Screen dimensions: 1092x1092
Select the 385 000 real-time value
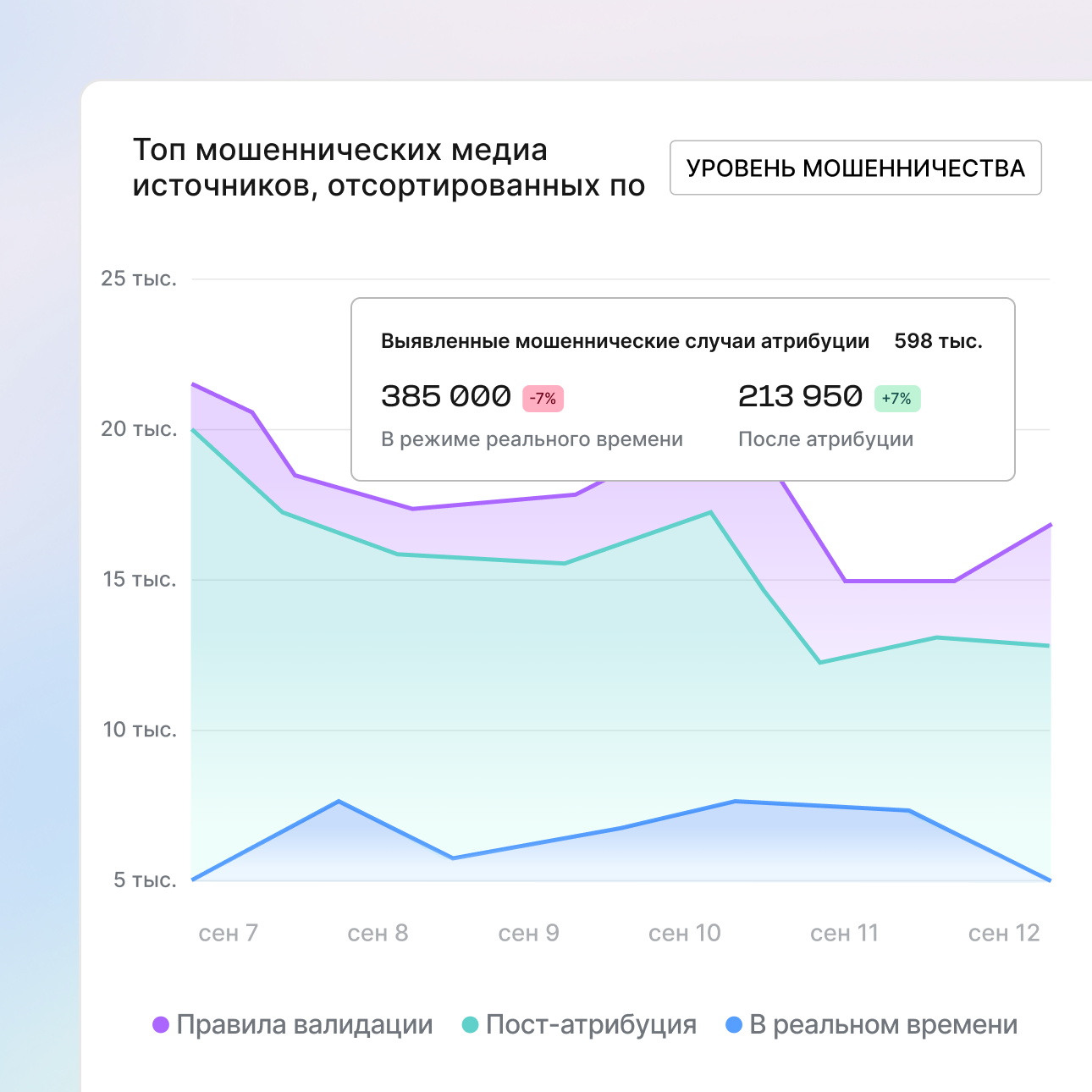pyautogui.click(x=446, y=396)
